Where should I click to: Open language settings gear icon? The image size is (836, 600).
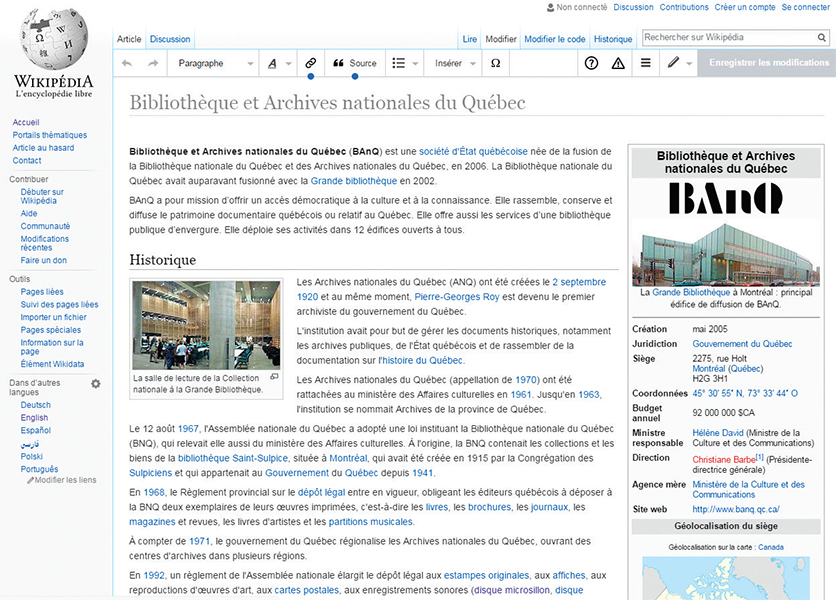pyautogui.click(x=95, y=383)
